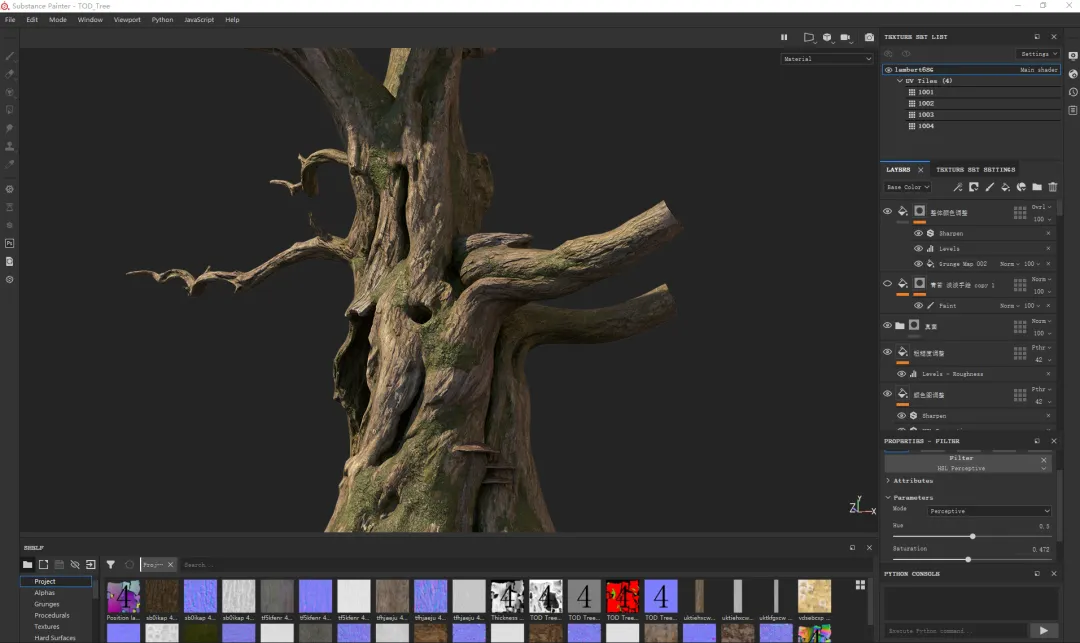1080x643 pixels.
Task: Switch to Texture Set Settings tab
Action: [975, 170]
